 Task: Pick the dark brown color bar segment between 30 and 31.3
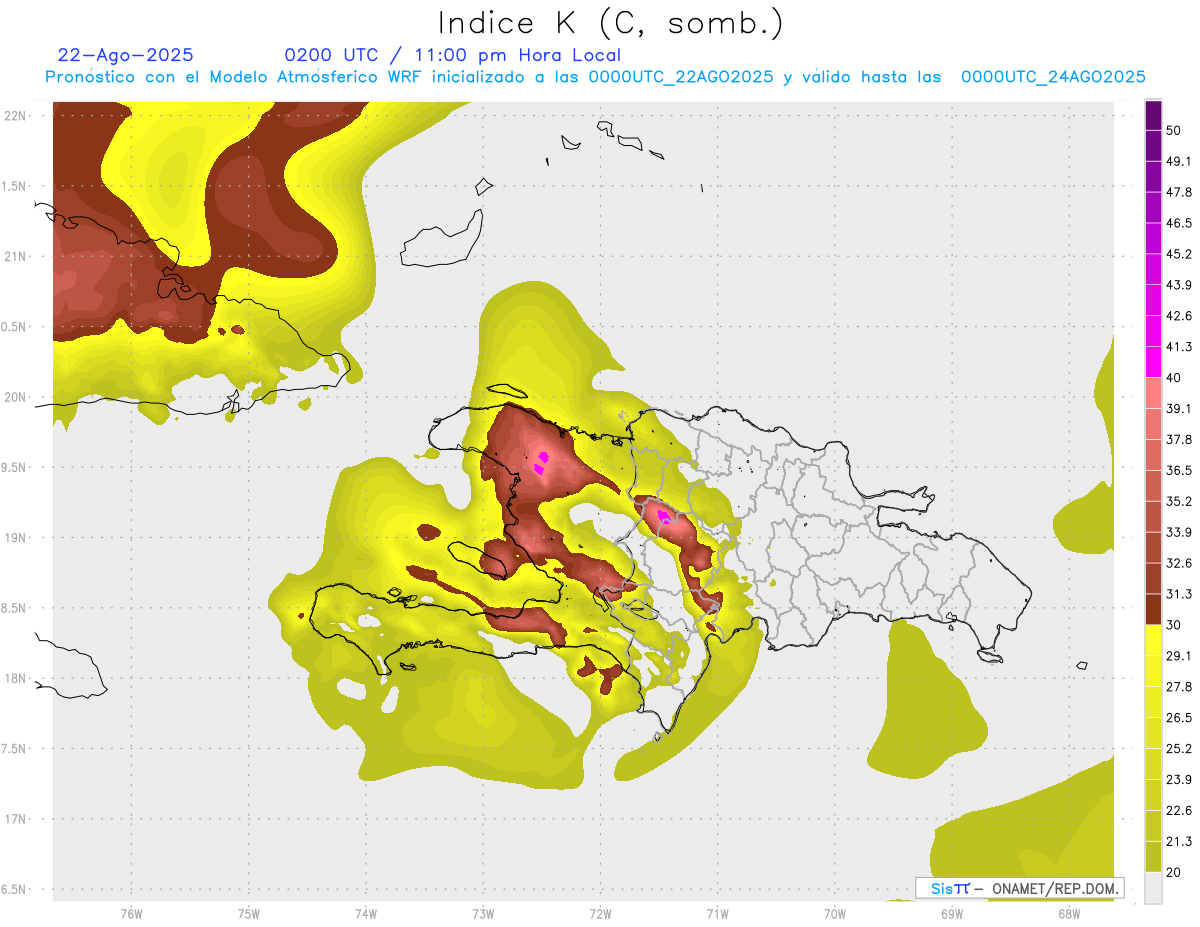(1153, 609)
